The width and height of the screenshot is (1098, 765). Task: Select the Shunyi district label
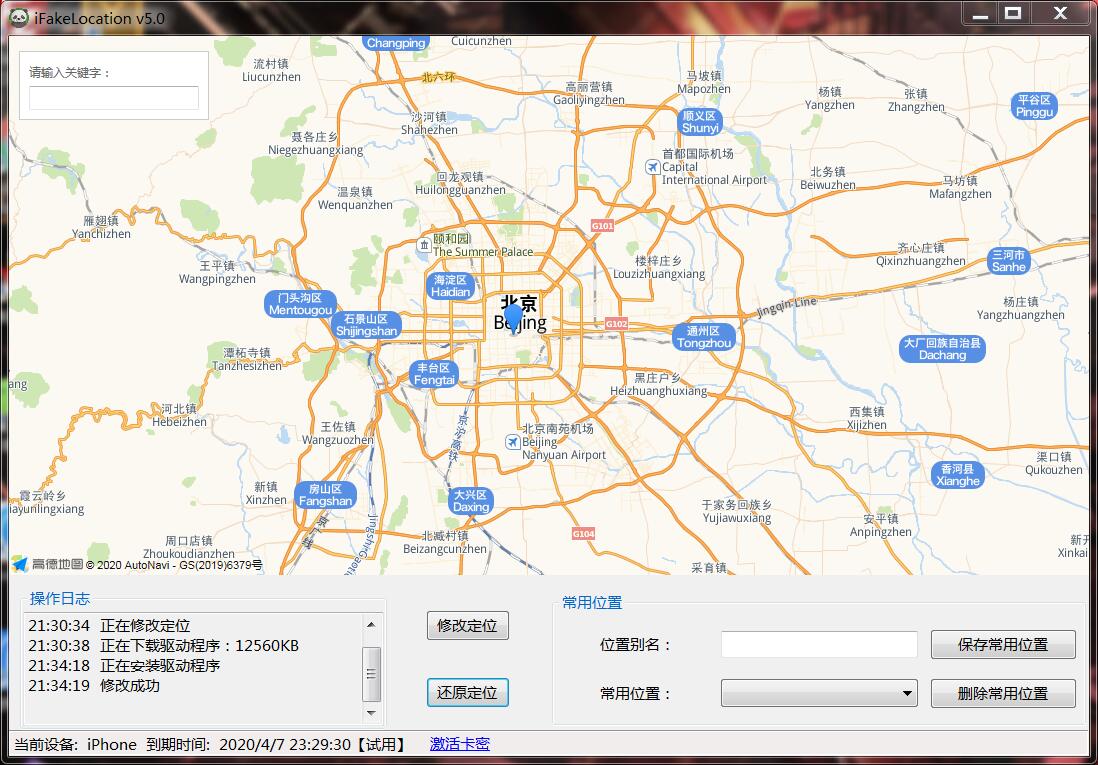click(700, 122)
